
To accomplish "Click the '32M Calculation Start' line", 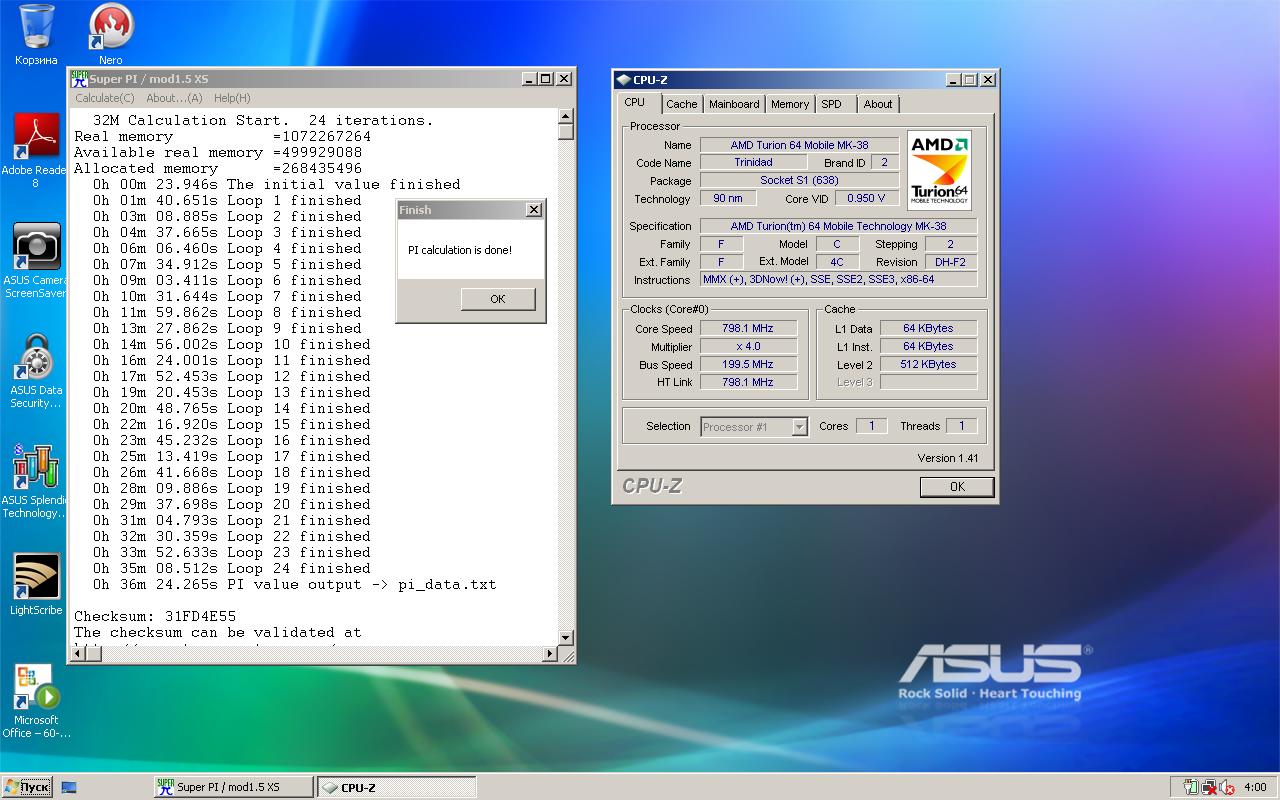I will [x=263, y=120].
